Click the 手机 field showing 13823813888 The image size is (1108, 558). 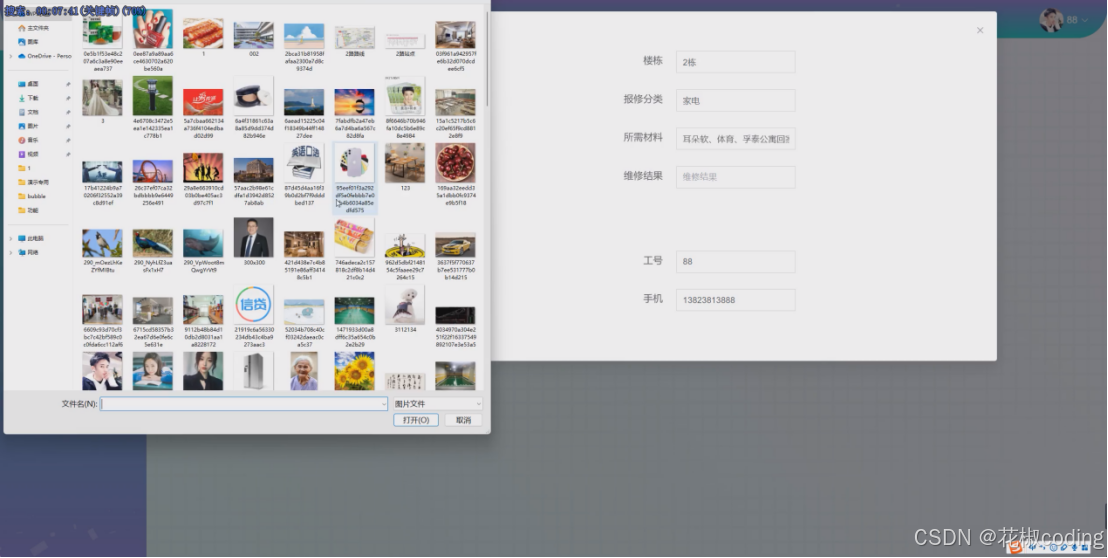735,299
